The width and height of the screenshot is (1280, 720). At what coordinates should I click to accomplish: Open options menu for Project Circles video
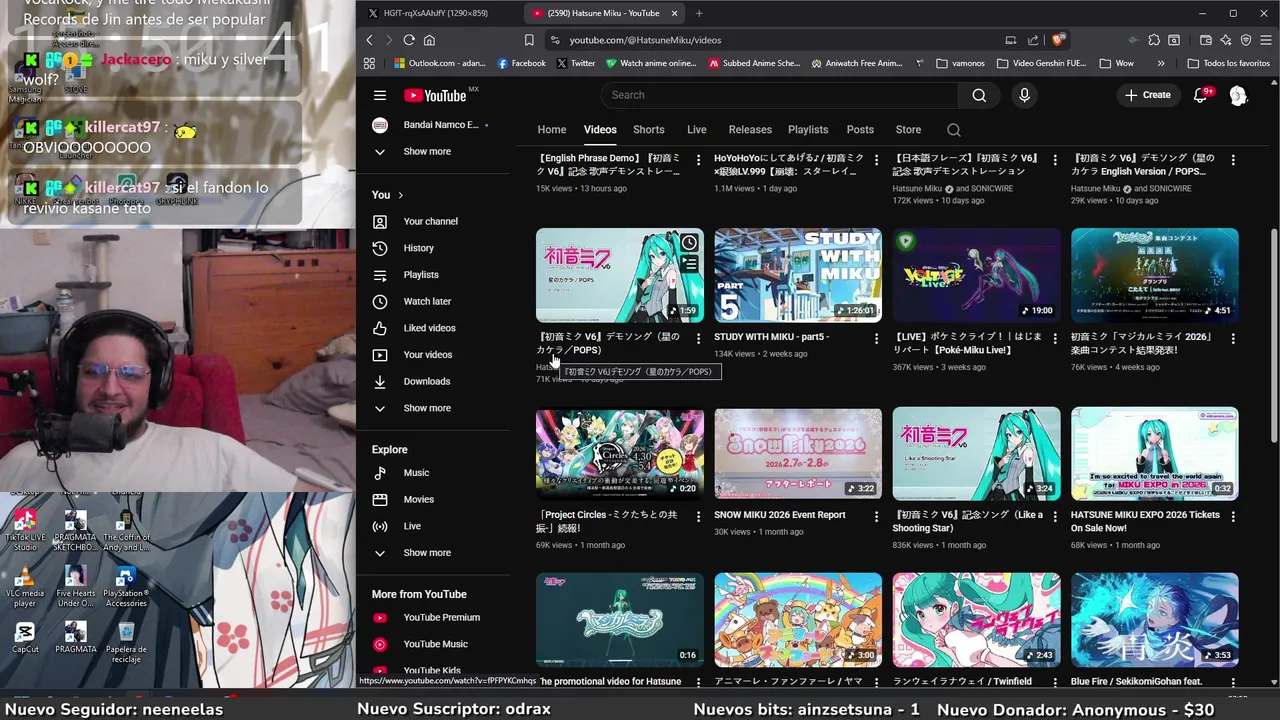[698, 516]
